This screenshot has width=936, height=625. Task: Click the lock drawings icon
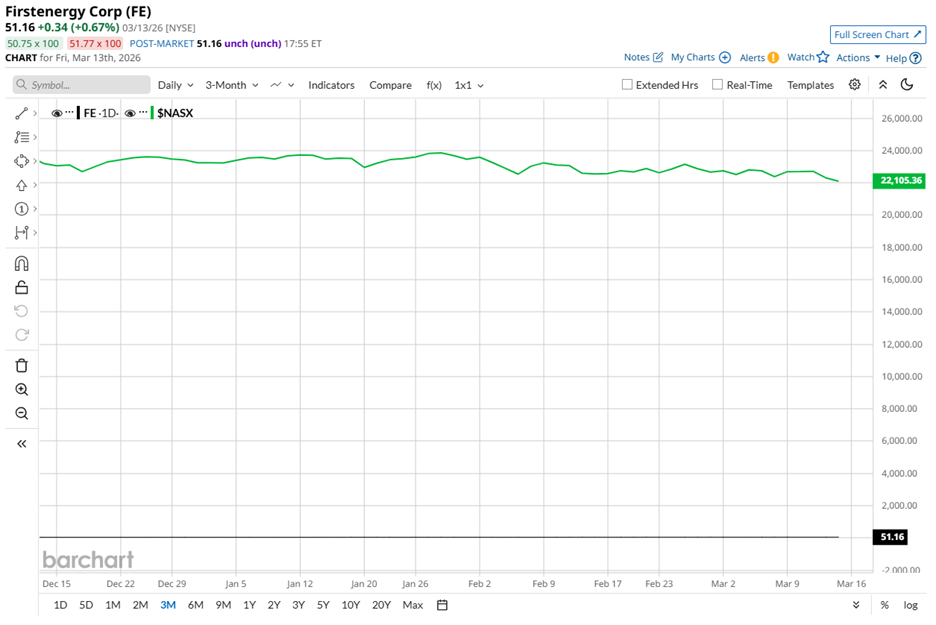click(x=21, y=287)
